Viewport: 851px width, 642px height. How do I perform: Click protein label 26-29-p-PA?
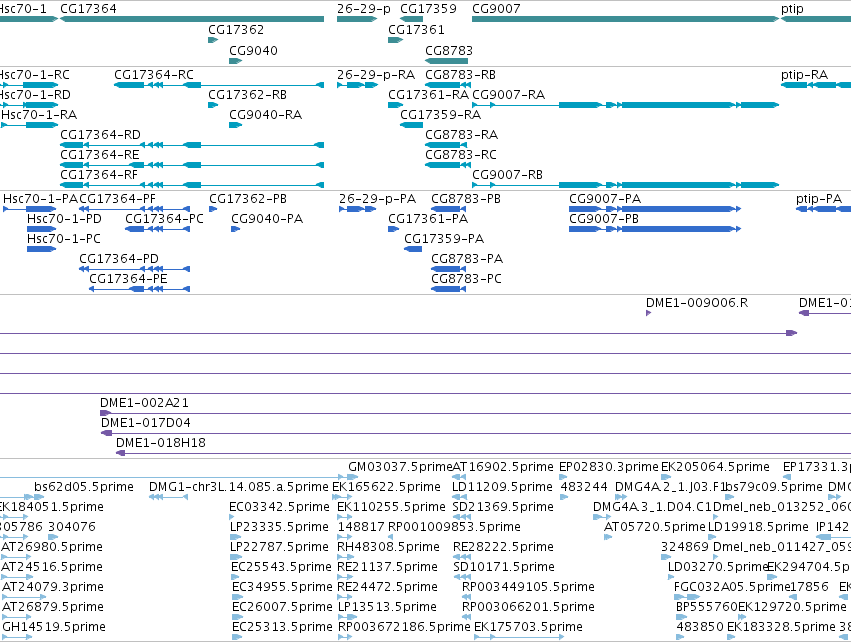tap(377, 199)
